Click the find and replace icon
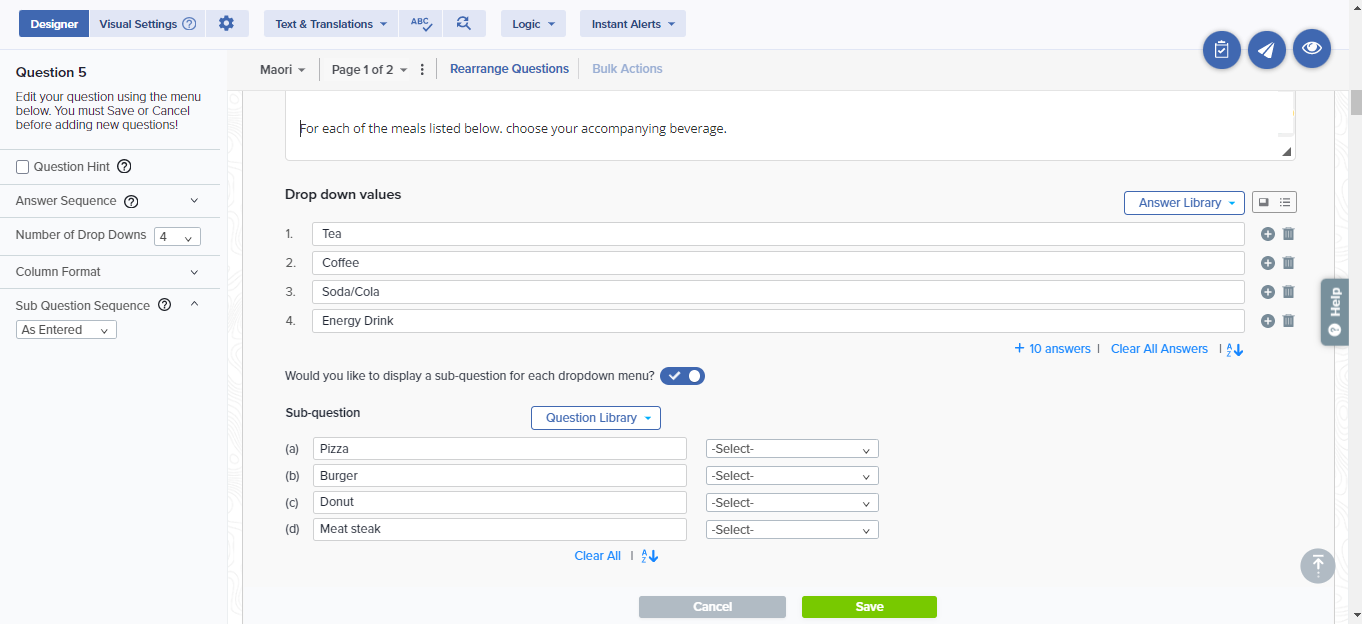The height and width of the screenshot is (624, 1362). tap(463, 24)
